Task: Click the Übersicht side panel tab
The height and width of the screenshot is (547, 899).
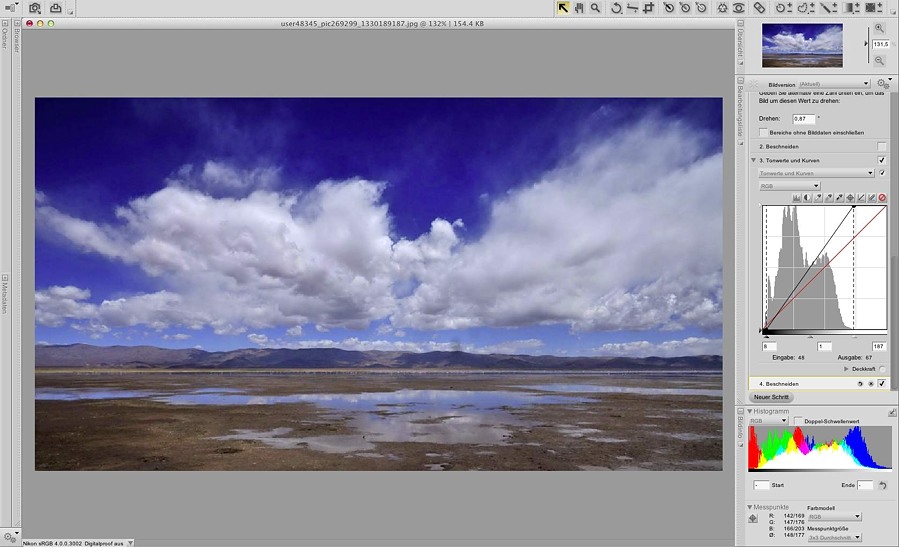Action: [x=740, y=41]
